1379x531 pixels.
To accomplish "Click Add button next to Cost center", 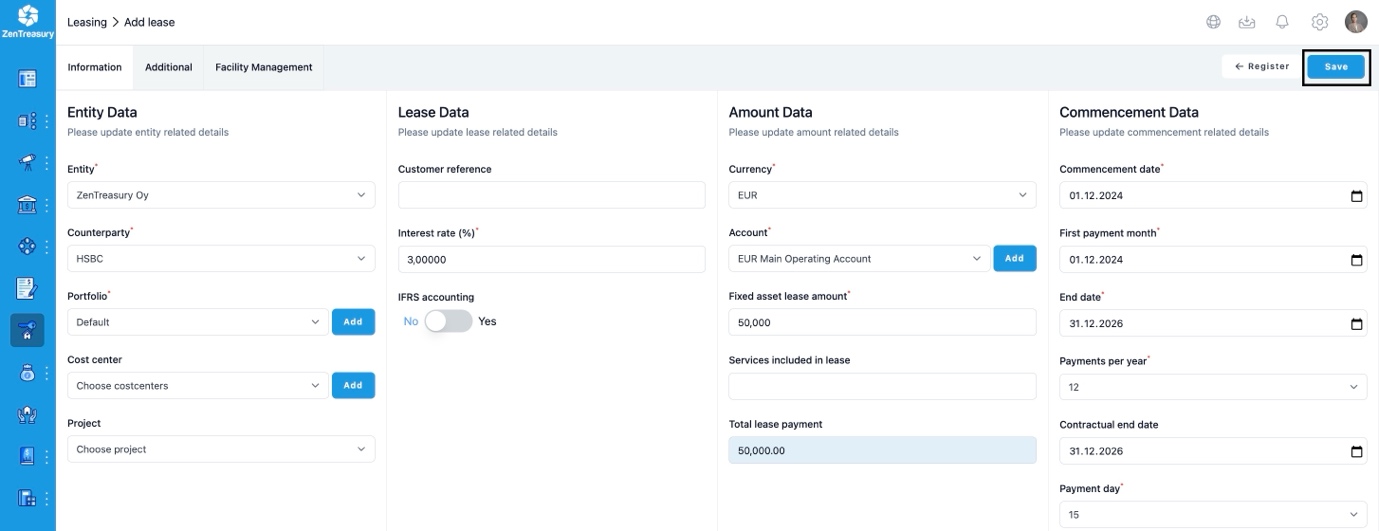I will tap(353, 385).
